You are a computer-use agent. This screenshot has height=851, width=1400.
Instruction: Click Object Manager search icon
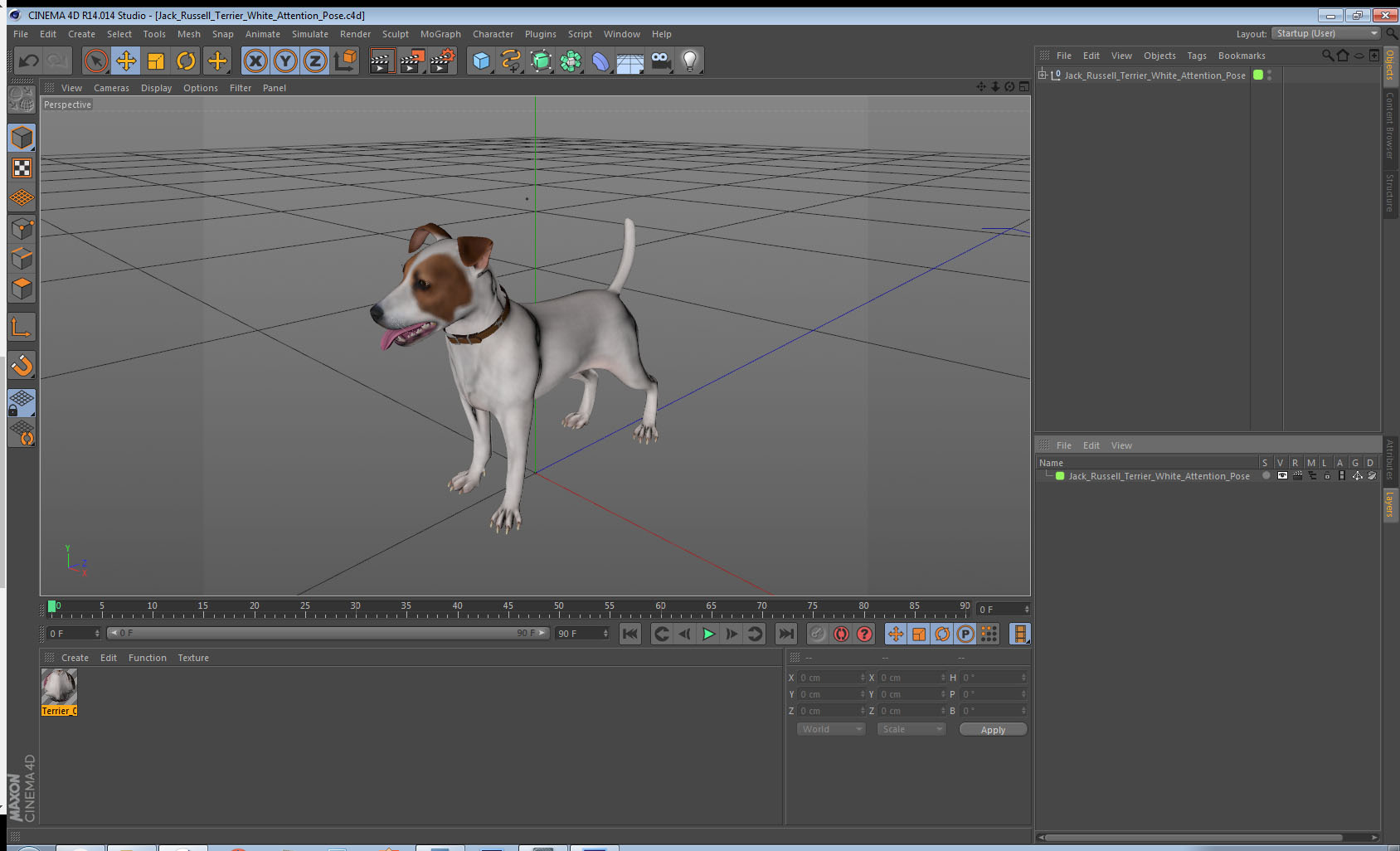click(x=1327, y=56)
